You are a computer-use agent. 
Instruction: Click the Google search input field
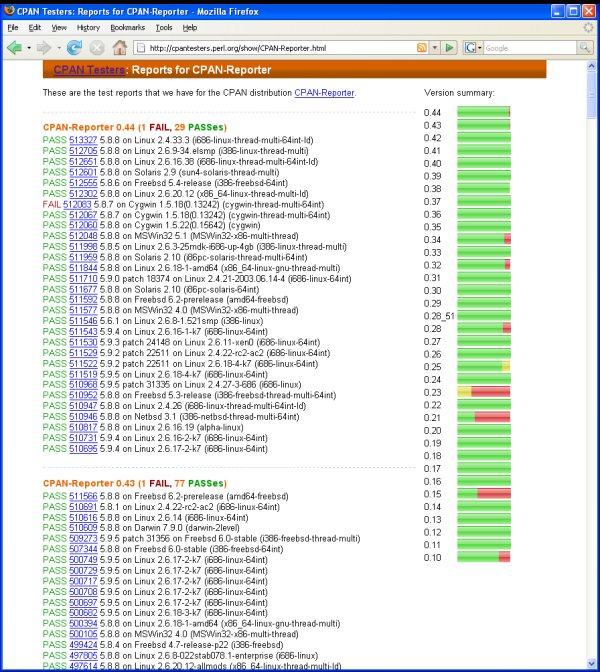click(530, 48)
